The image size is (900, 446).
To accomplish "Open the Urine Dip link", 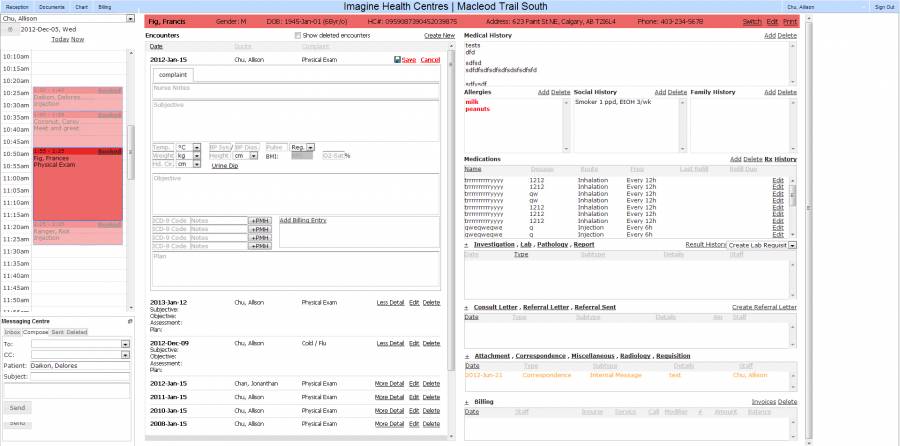I will 225,166.
